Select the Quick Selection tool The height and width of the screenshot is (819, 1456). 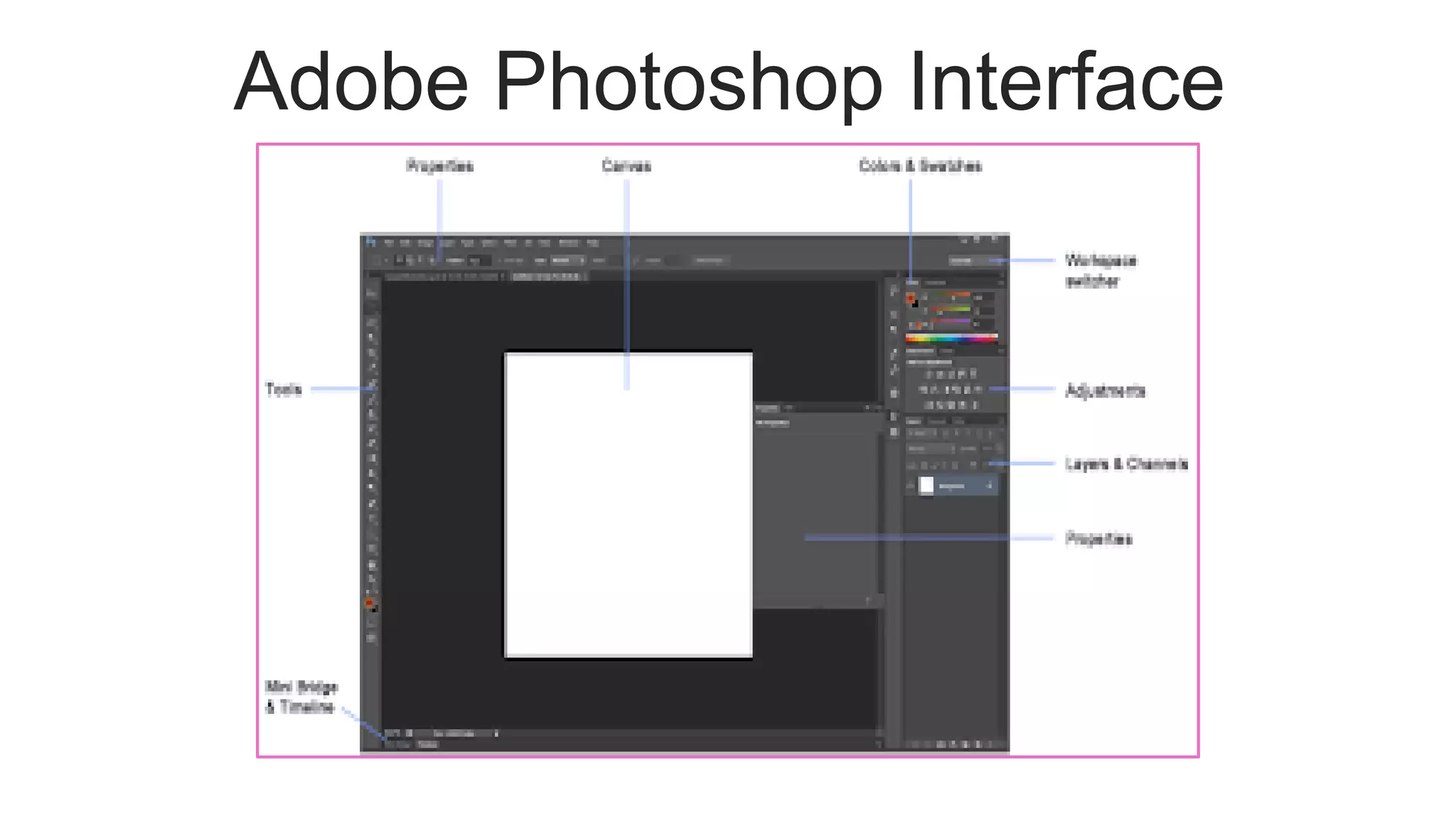click(371, 337)
